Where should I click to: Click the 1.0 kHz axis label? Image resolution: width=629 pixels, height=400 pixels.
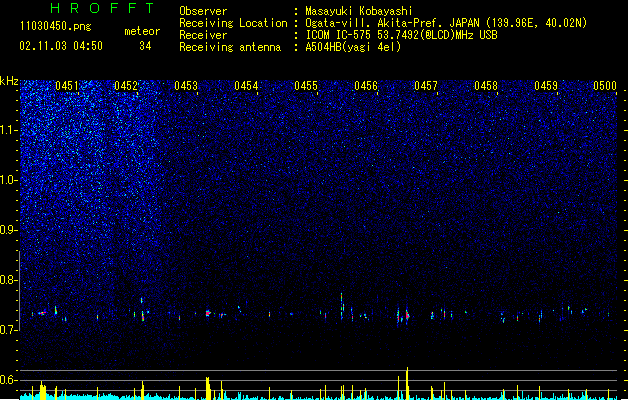click(8, 180)
